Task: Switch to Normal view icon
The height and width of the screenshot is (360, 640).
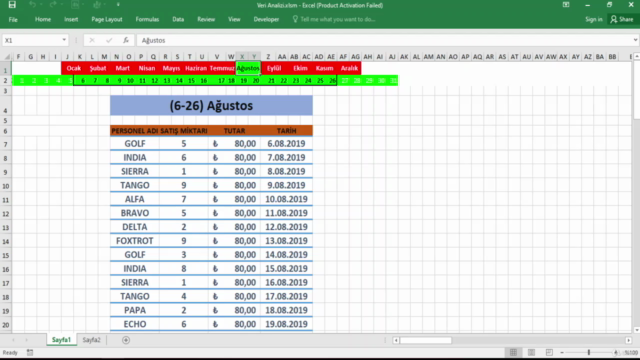Action: [513, 352]
